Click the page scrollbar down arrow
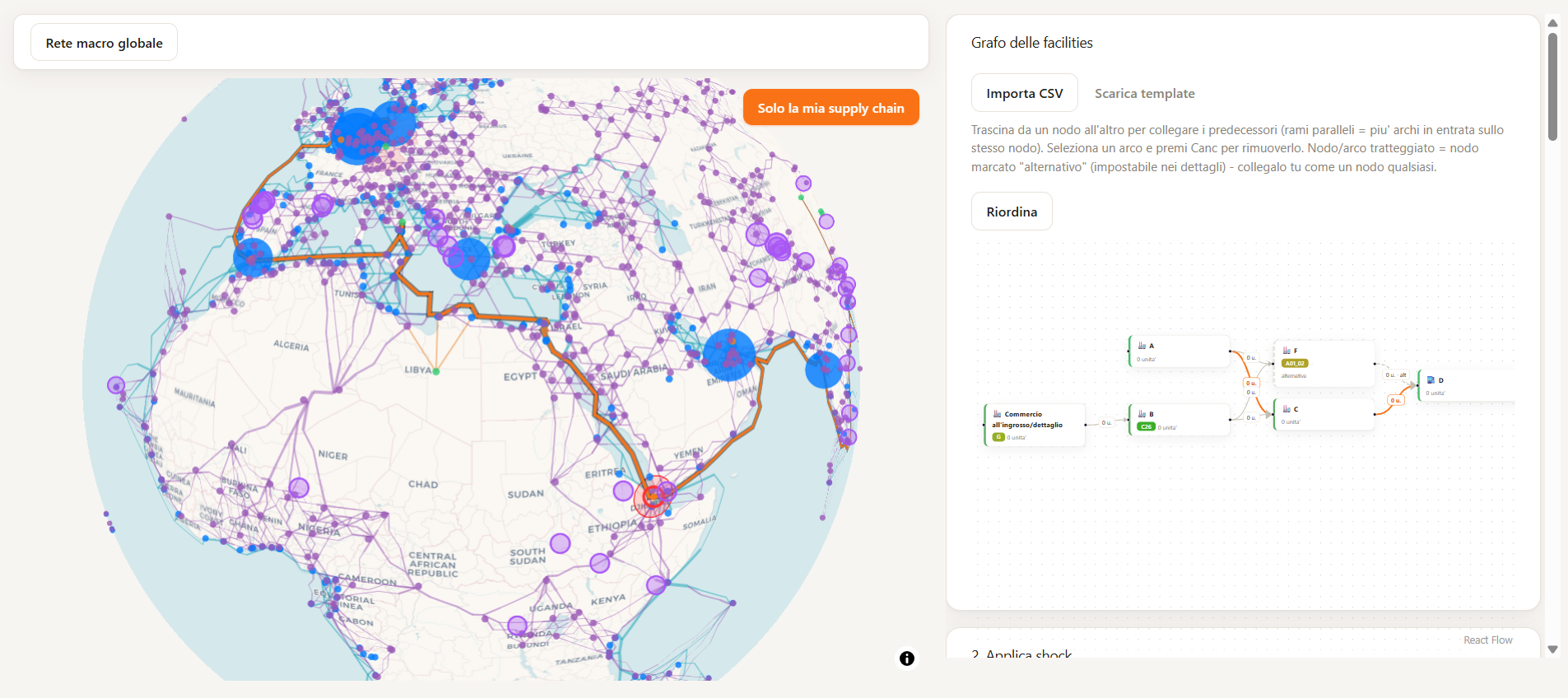Image resolution: width=1568 pixels, height=698 pixels. point(1552,649)
